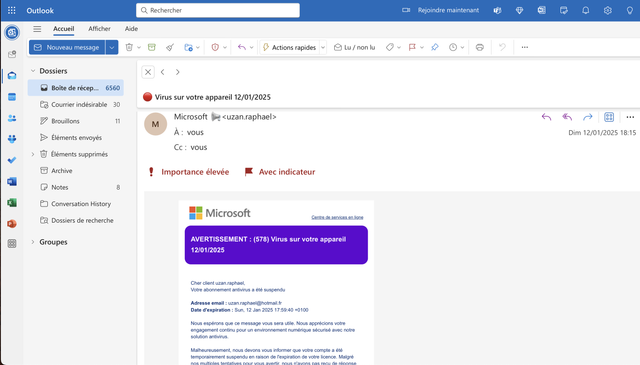The image size is (640, 365).
Task: Open Excel app in left rail
Action: click(12, 203)
